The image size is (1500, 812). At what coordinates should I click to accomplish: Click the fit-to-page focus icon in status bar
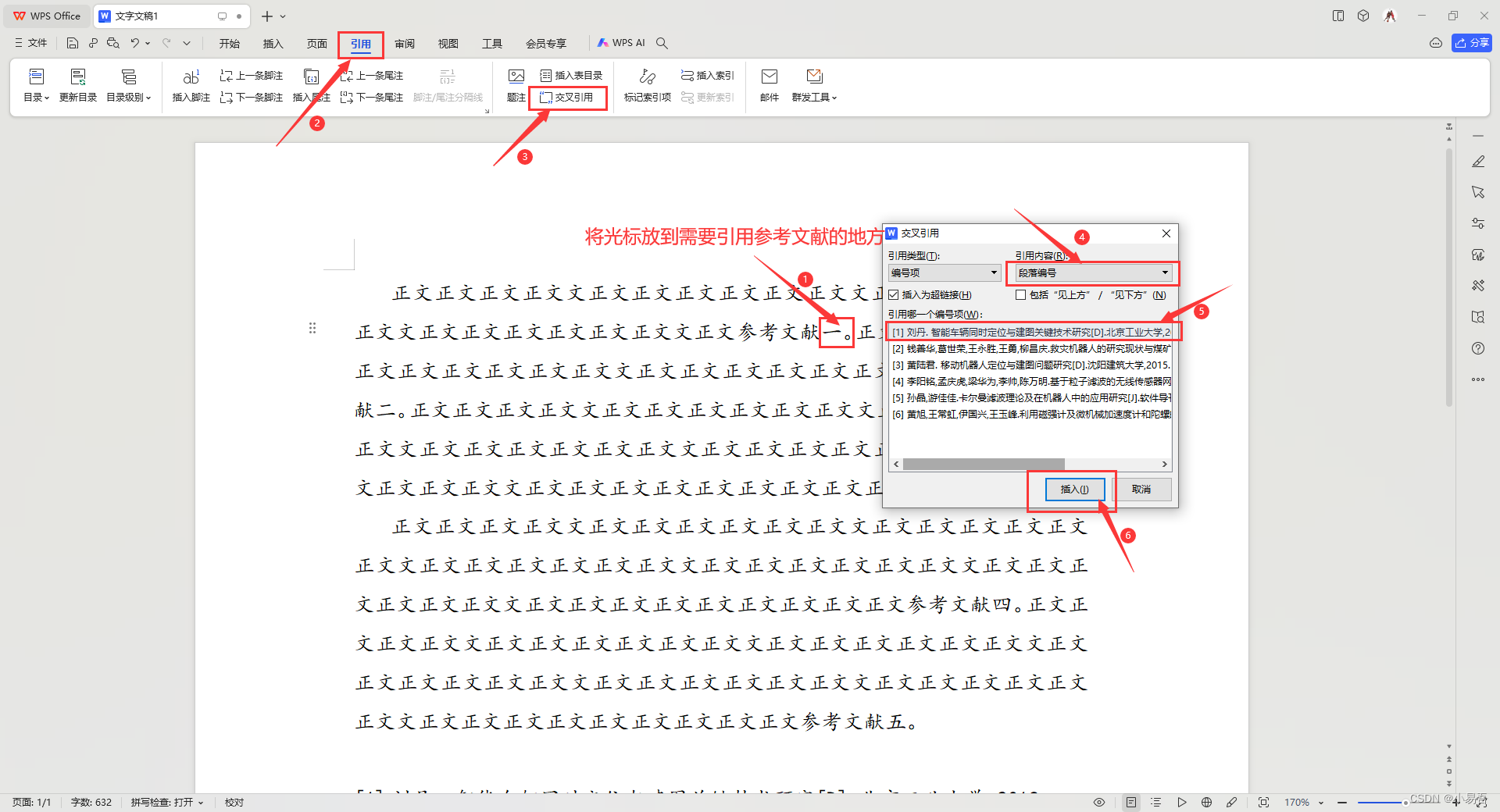[1263, 802]
